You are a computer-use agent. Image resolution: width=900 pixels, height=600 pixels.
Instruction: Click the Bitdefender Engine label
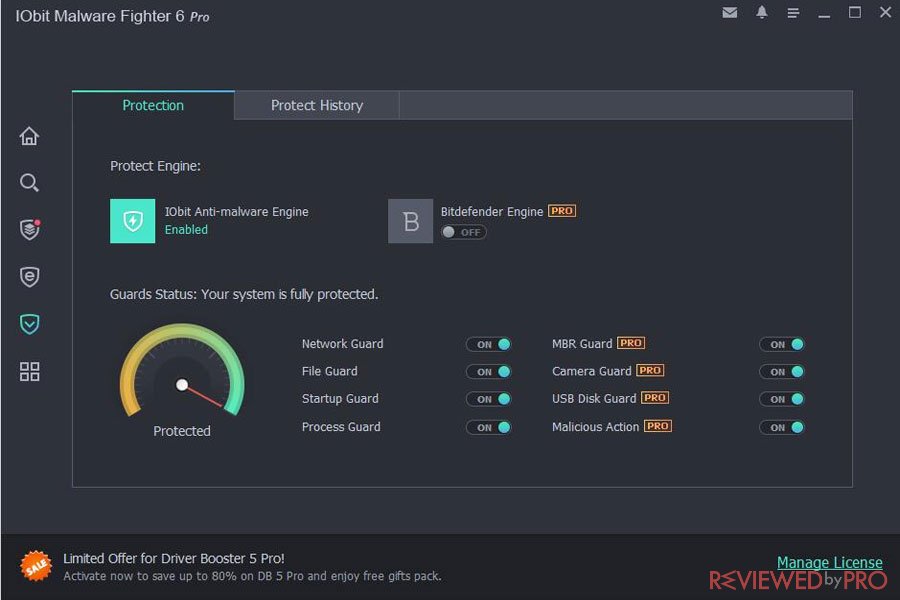click(492, 211)
